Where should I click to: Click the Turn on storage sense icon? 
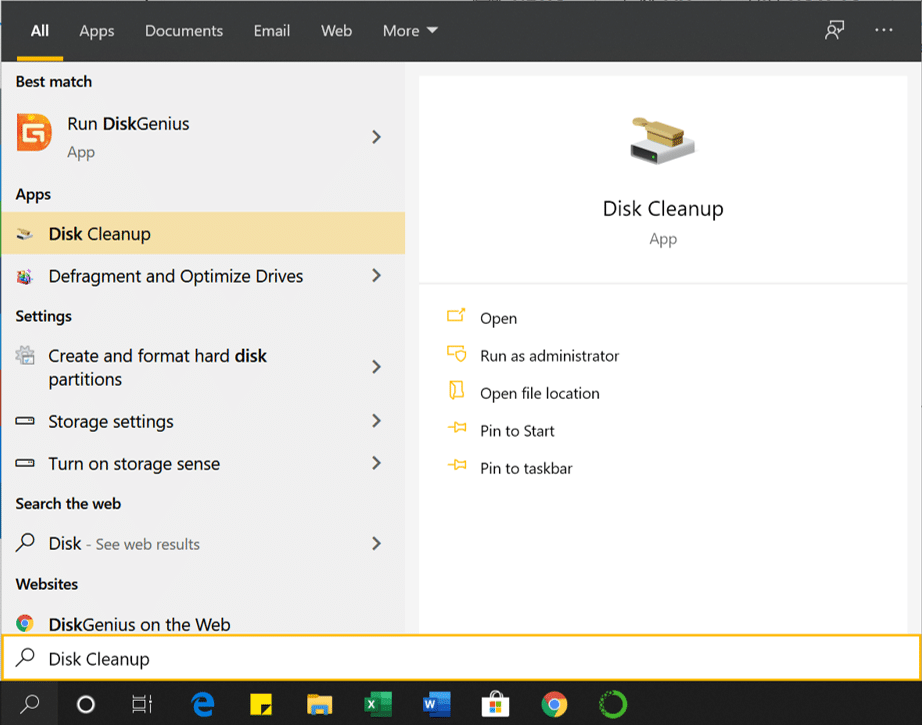(x=25, y=463)
